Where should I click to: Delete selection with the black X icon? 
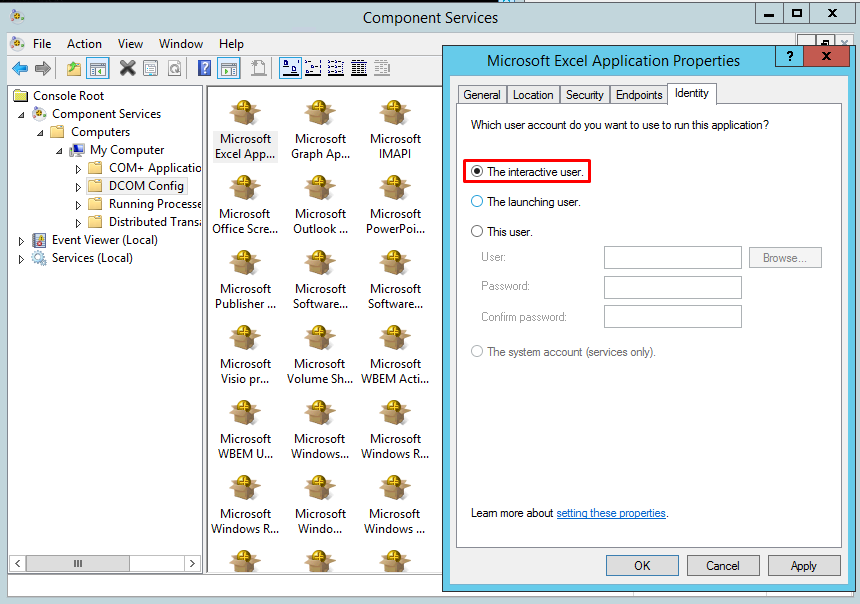127,69
